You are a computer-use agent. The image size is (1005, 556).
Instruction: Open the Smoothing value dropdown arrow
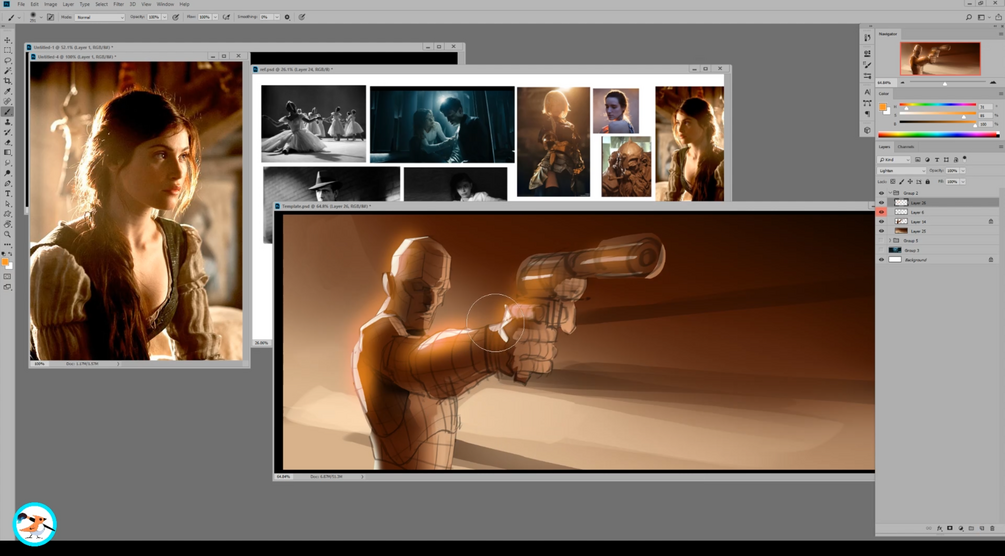pos(278,17)
